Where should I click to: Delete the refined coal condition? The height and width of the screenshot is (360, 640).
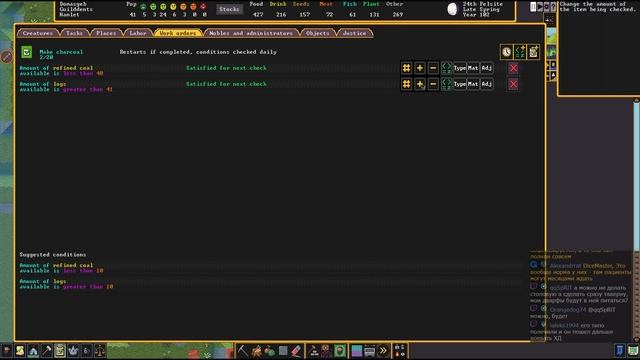click(x=513, y=68)
